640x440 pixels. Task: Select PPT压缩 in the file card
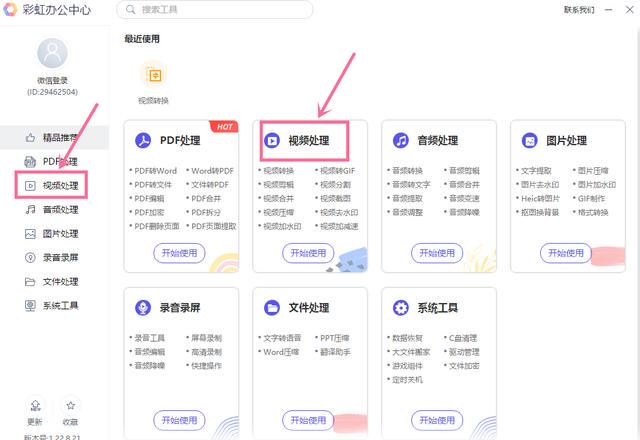tap(335, 338)
